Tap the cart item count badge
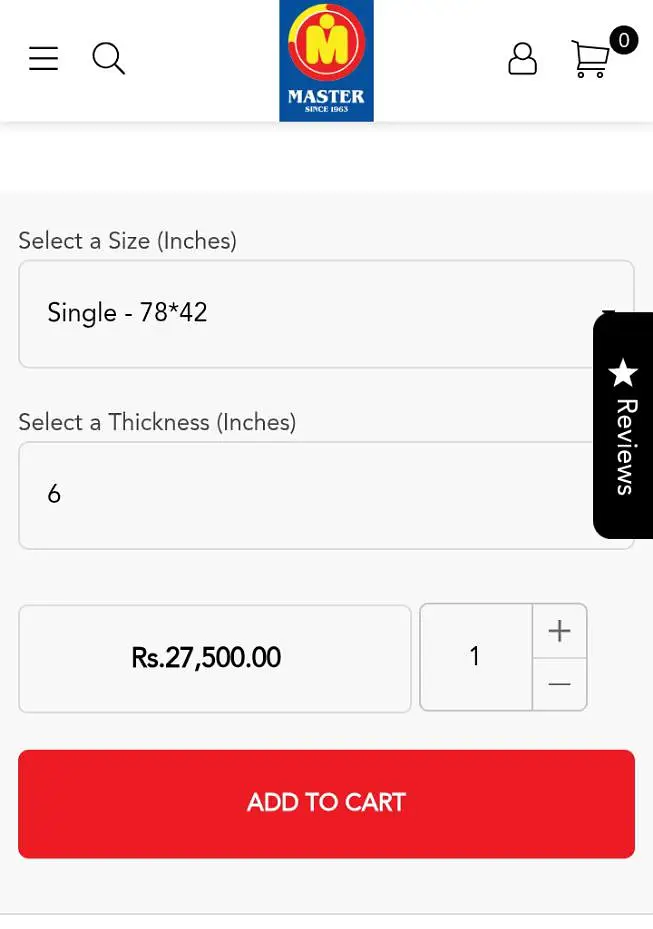 pyautogui.click(x=624, y=40)
